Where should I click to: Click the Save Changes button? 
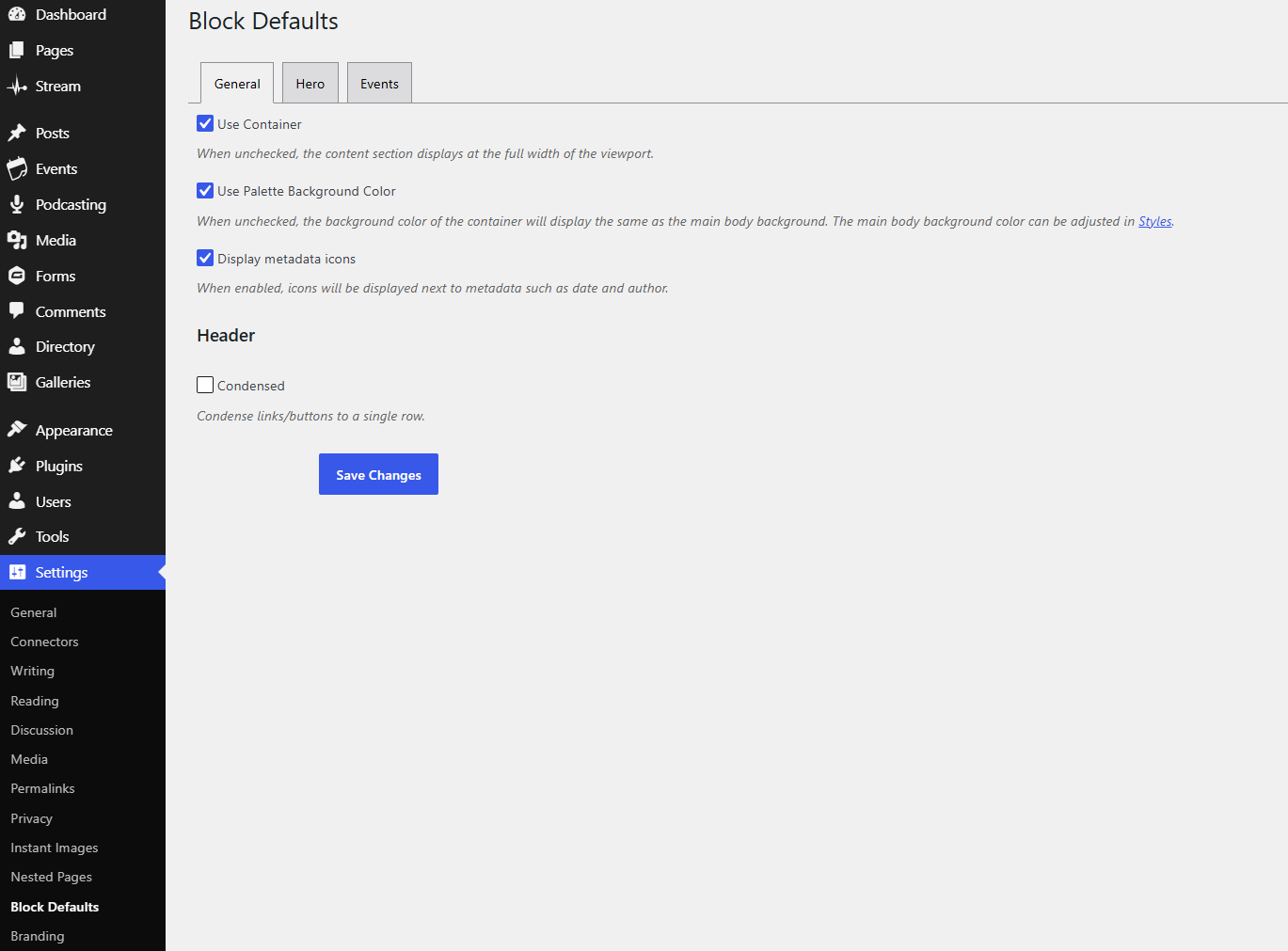pyautogui.click(x=378, y=474)
